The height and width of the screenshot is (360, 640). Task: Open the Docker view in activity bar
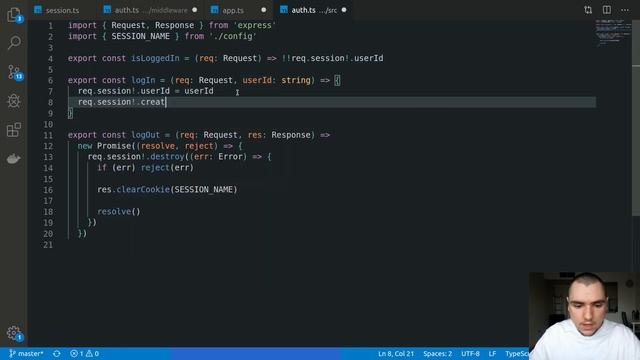(13, 159)
